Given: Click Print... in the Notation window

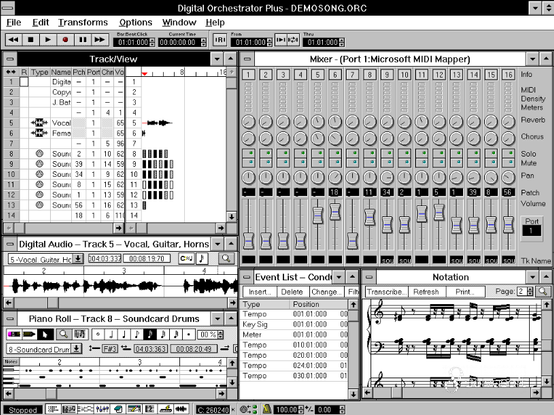Looking at the screenshot, I should tap(465, 292).
